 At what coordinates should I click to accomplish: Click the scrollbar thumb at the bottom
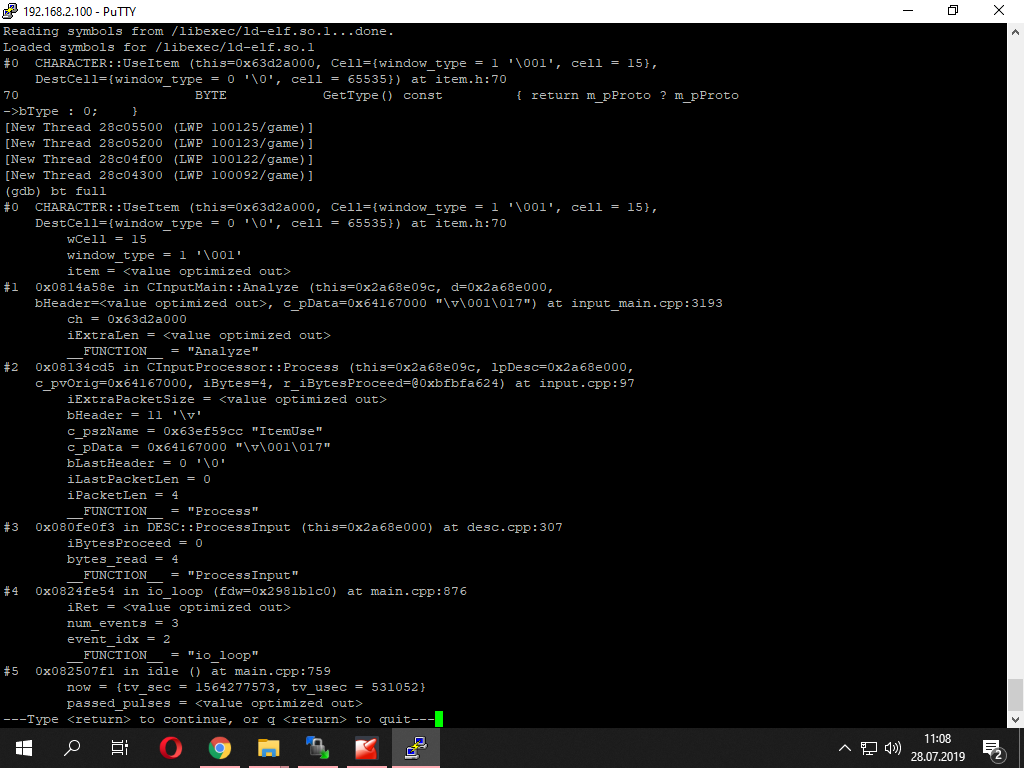coord(1015,695)
